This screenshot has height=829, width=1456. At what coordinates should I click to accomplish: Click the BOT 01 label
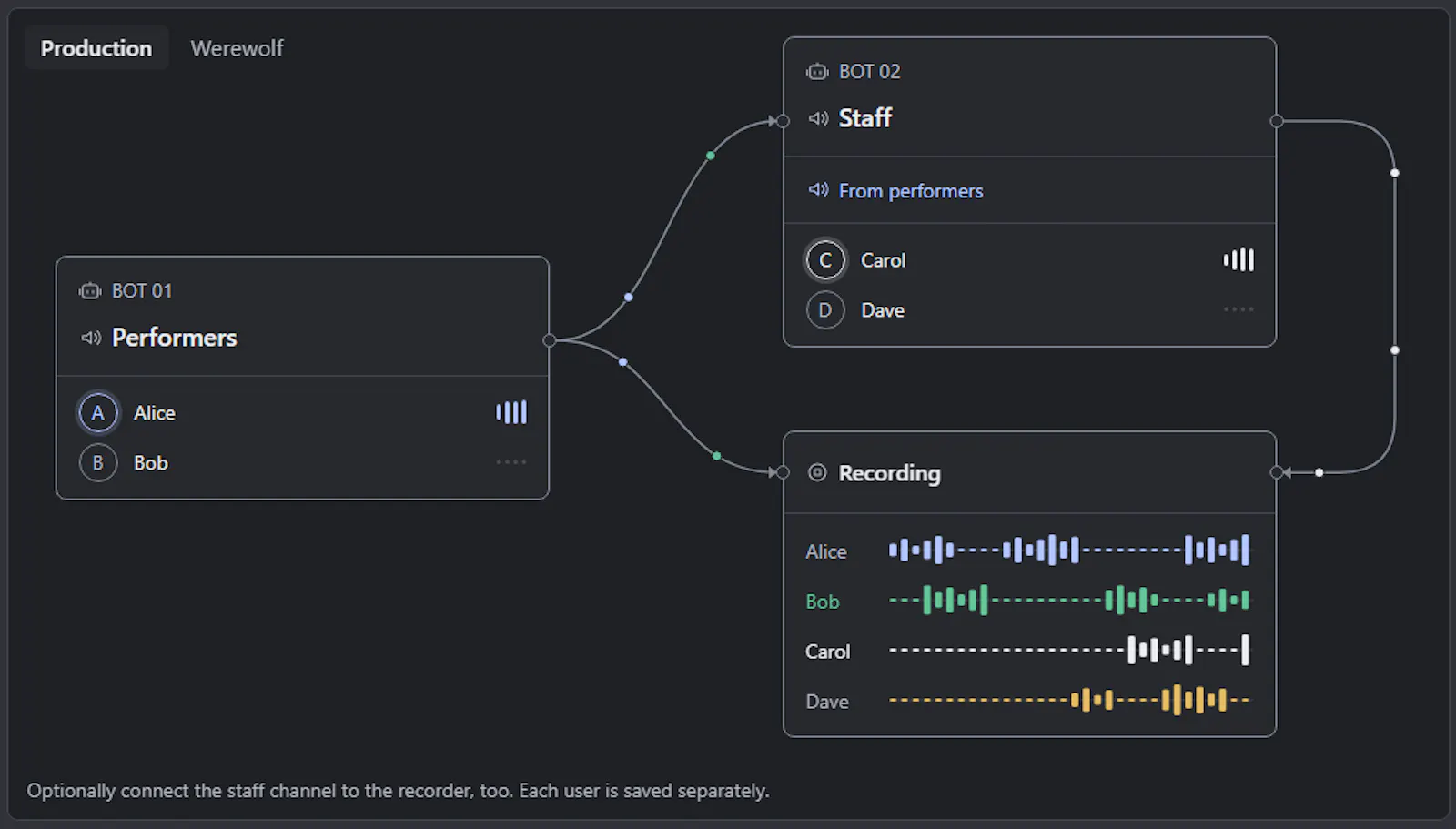[x=142, y=291]
